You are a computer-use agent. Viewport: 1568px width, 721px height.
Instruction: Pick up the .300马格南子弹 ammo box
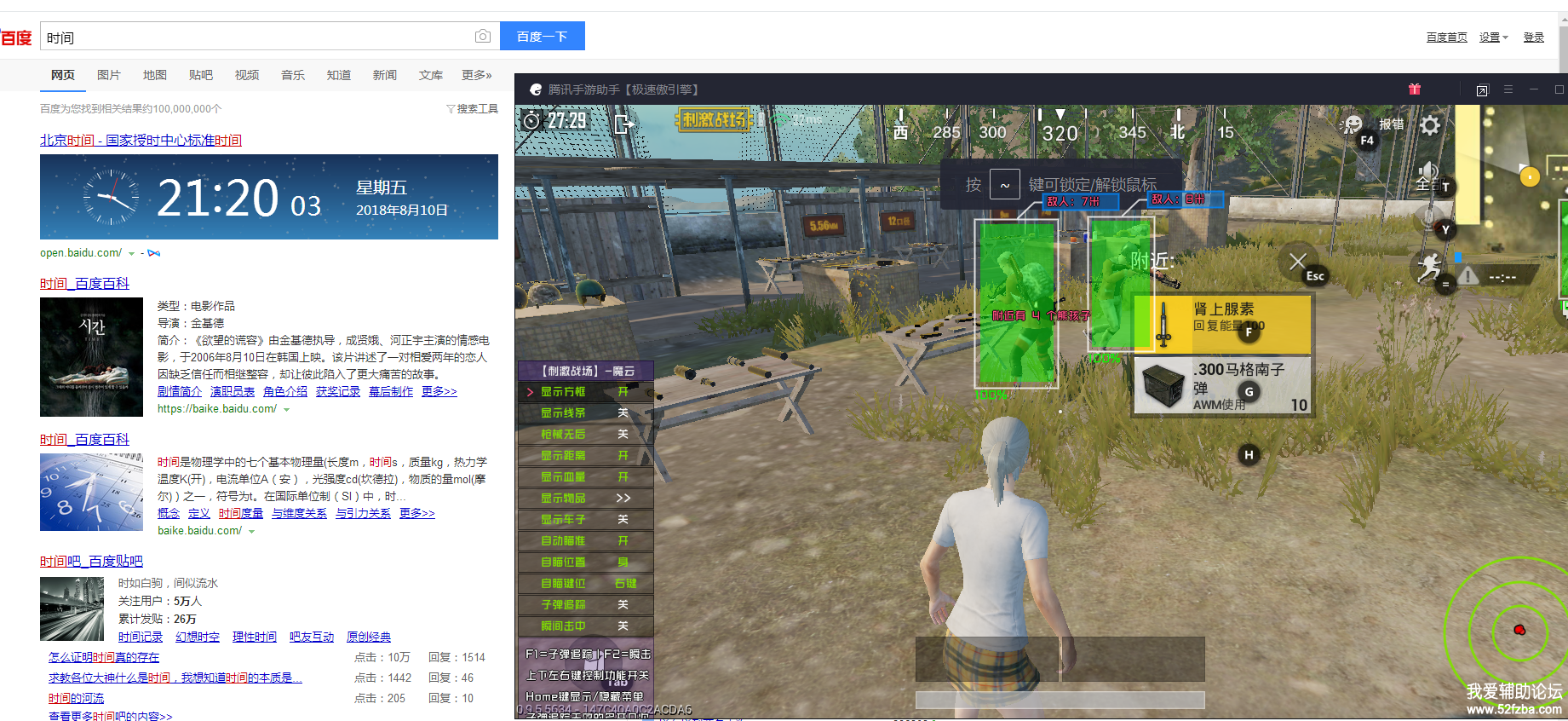1222,386
